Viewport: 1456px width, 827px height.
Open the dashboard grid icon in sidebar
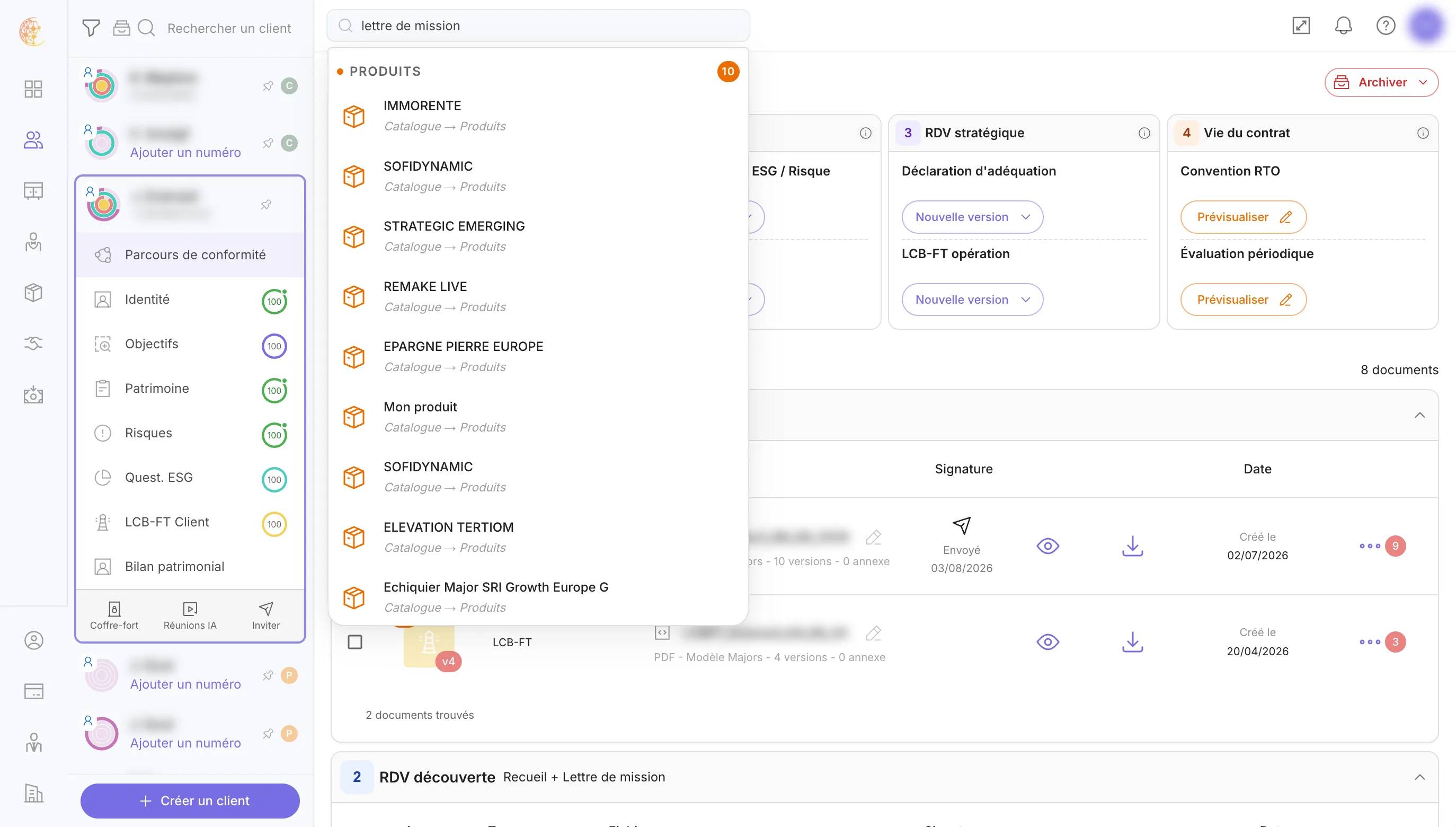click(x=33, y=89)
